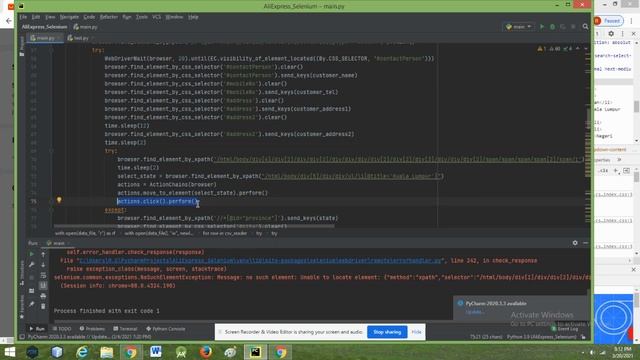Click editor horizontal scrollbar
640x360 pixels.
194,226
